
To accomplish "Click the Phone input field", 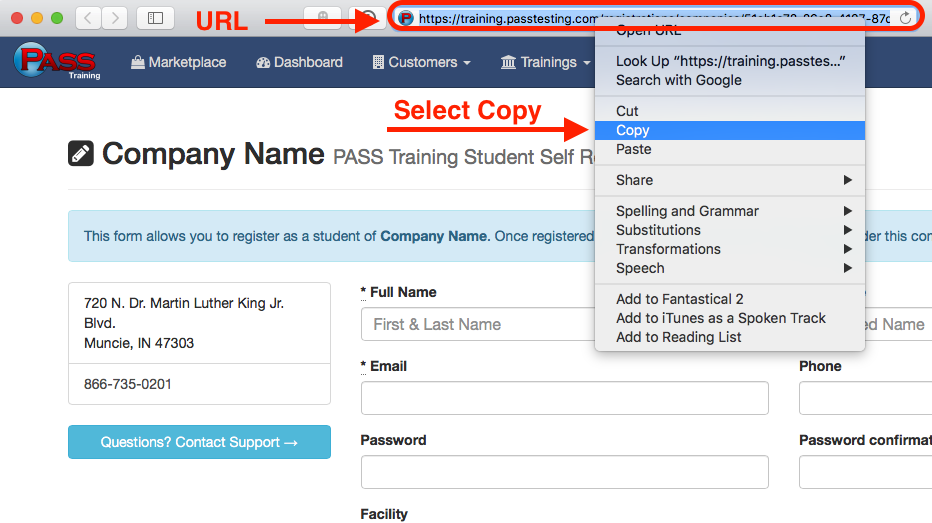I will 865,398.
